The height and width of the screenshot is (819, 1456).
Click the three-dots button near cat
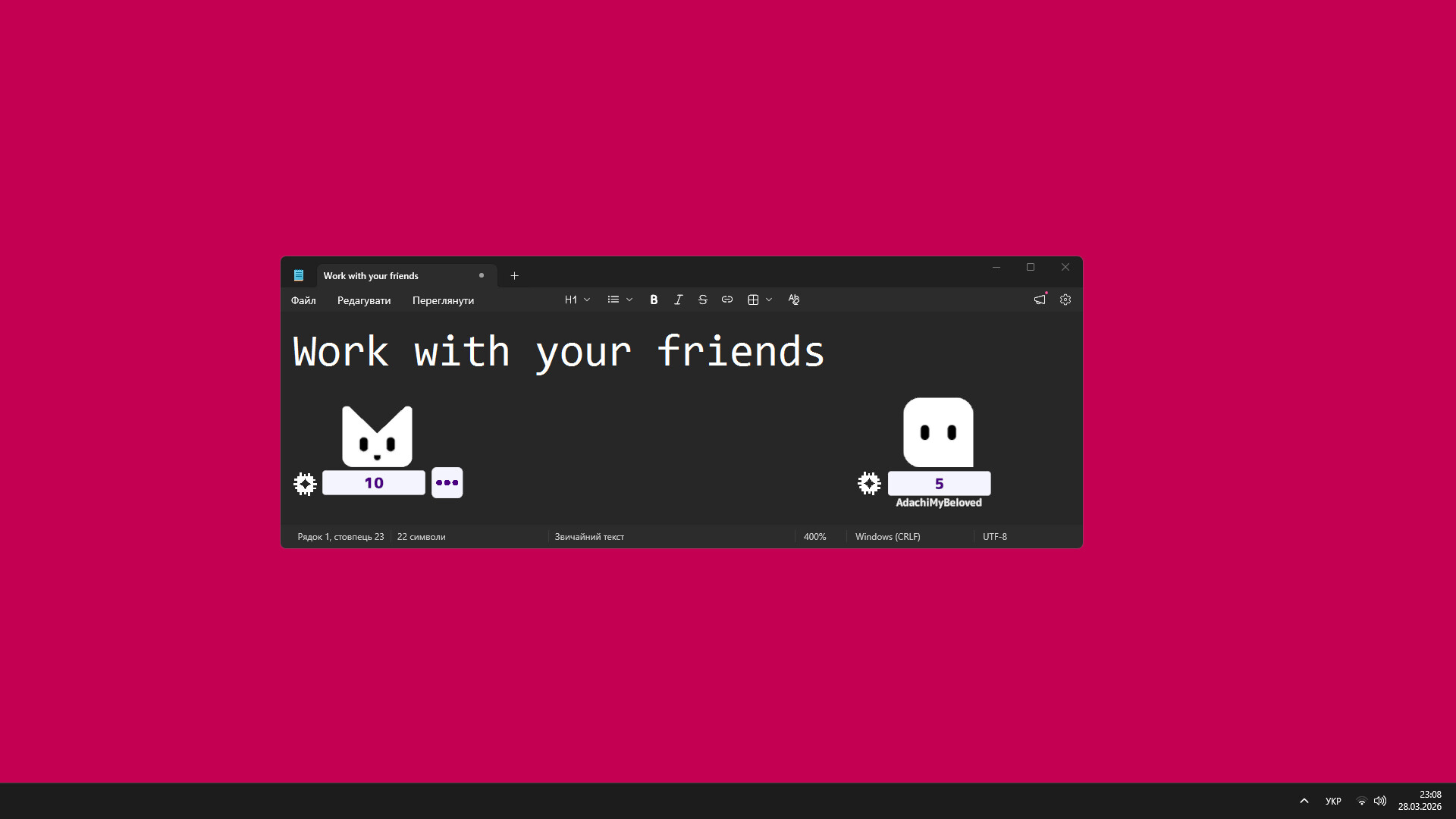447,483
